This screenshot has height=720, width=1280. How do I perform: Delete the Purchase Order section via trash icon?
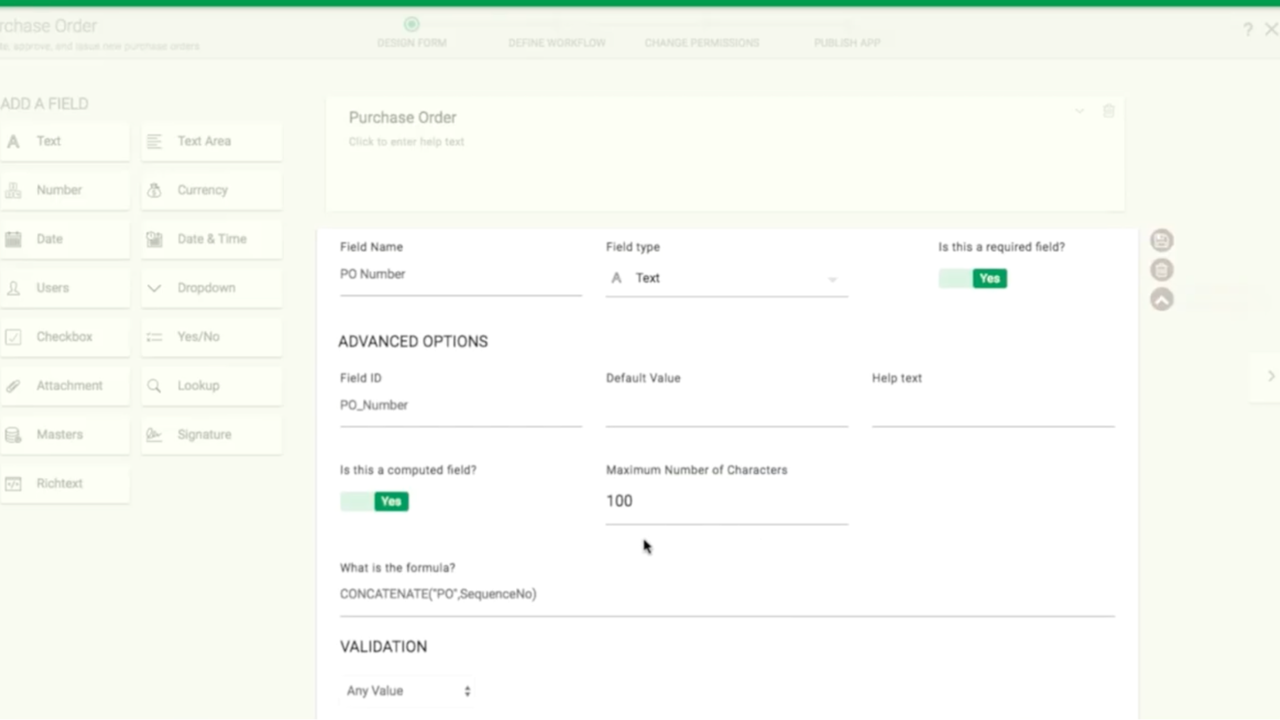point(1108,111)
